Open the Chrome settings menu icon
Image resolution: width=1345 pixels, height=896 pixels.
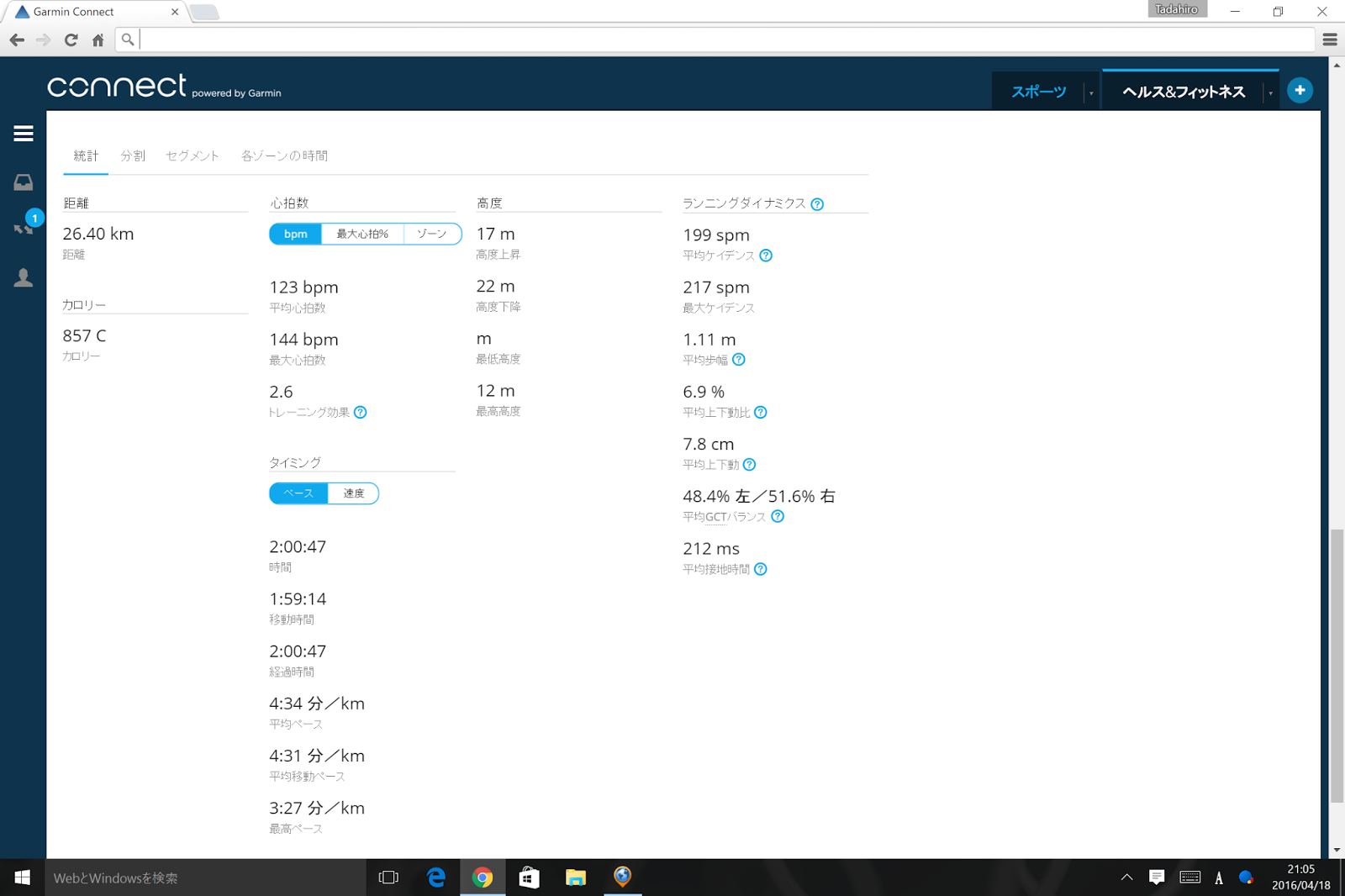[x=1330, y=40]
